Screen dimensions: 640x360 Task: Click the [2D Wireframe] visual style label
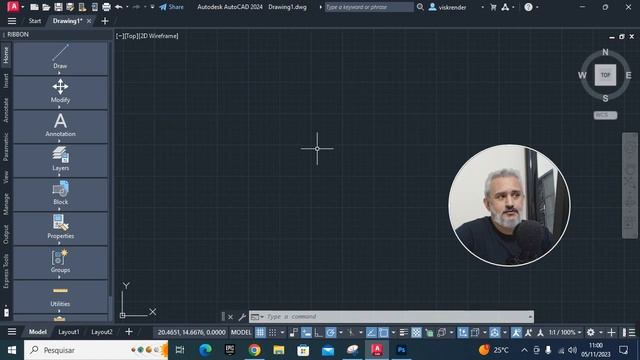(x=159, y=36)
